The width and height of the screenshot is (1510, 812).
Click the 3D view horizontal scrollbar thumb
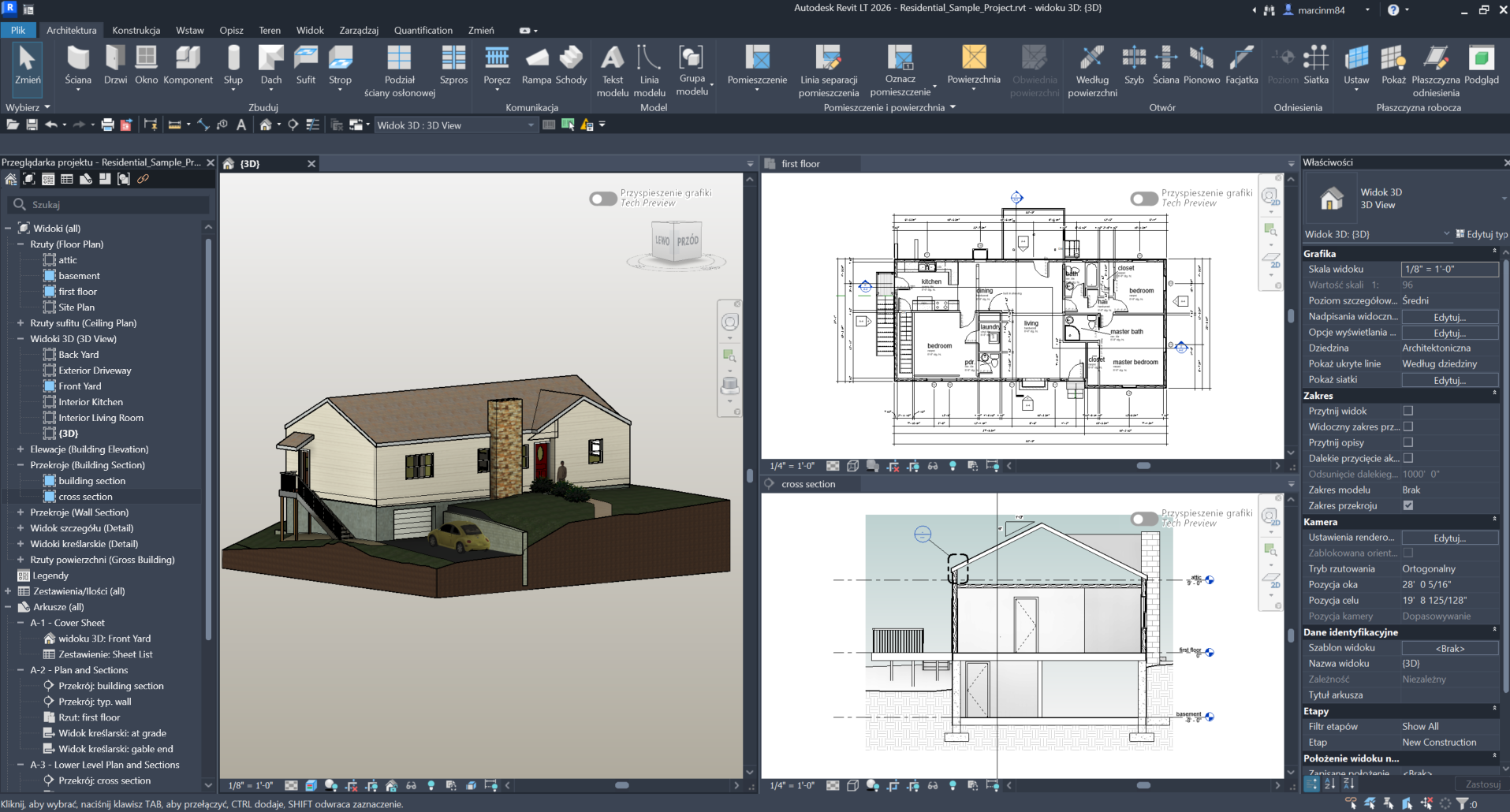pos(621,785)
